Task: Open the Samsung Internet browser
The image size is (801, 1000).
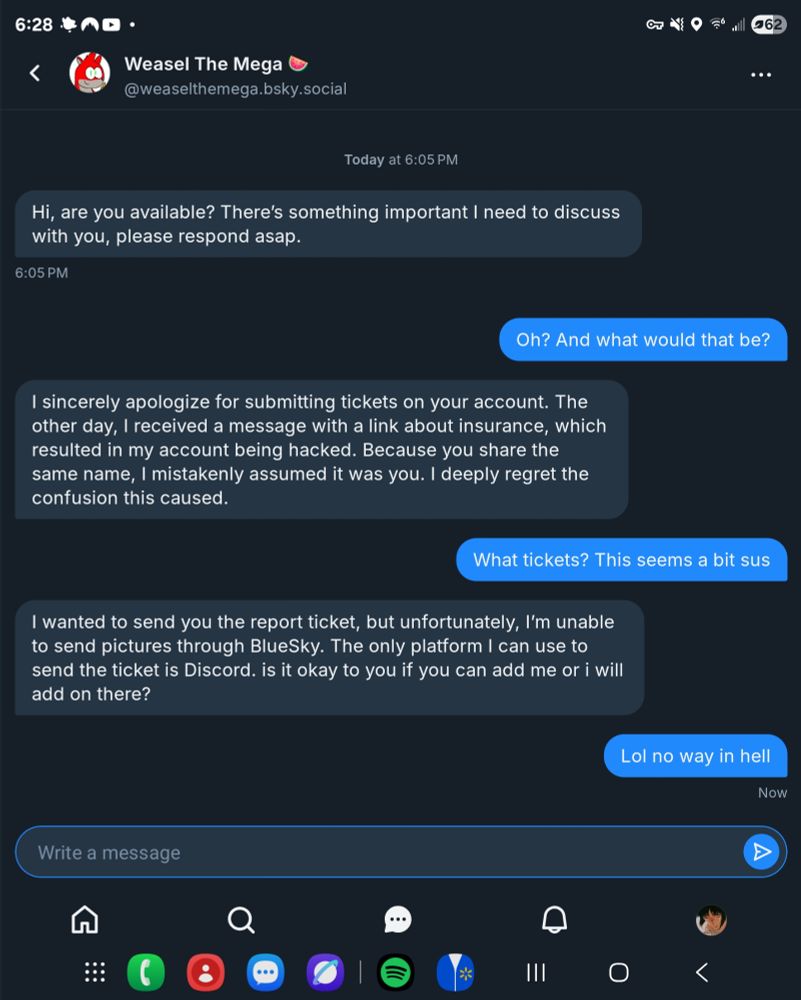Action: coord(325,971)
